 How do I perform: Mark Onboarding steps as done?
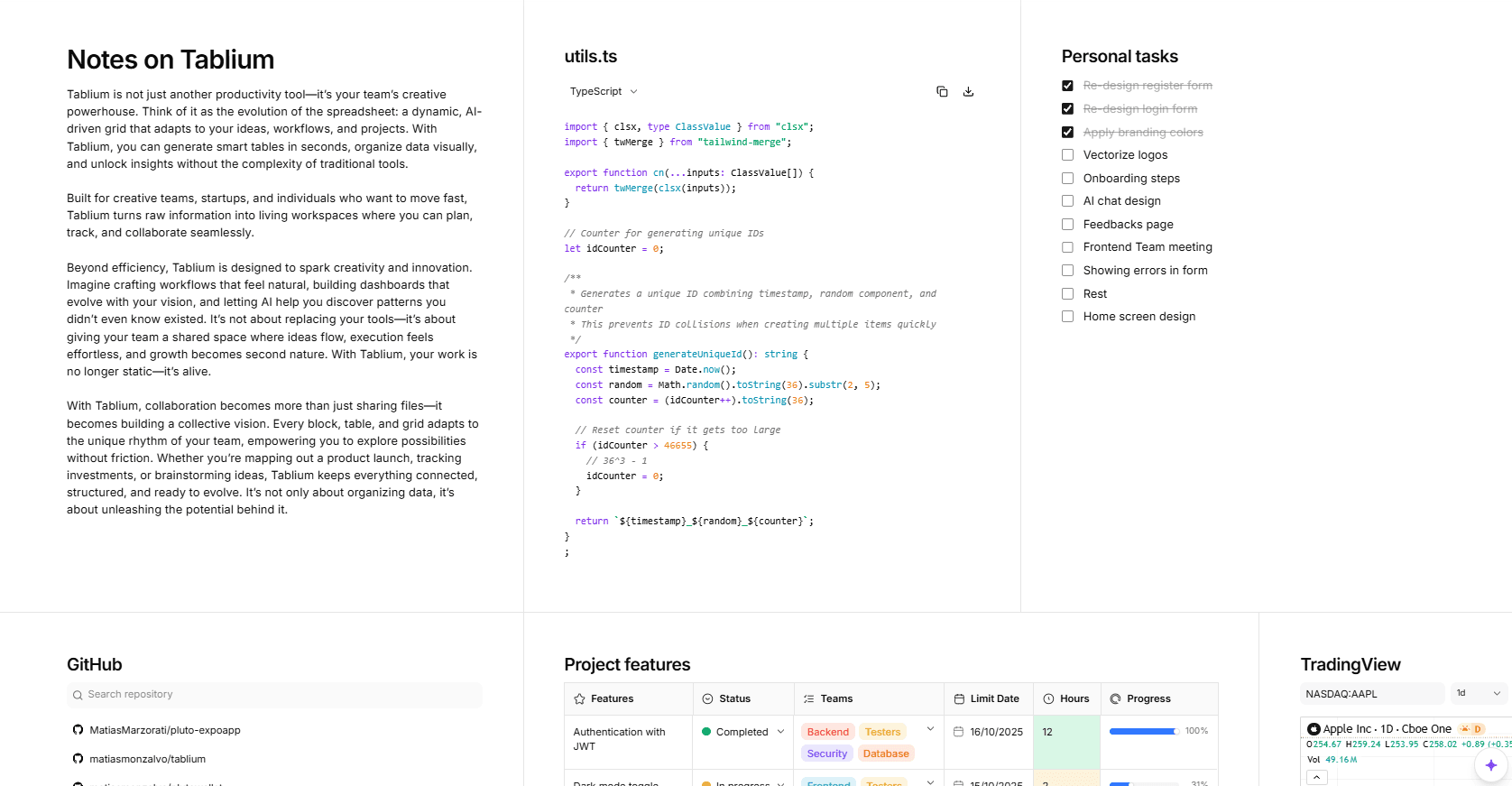[1067, 179]
